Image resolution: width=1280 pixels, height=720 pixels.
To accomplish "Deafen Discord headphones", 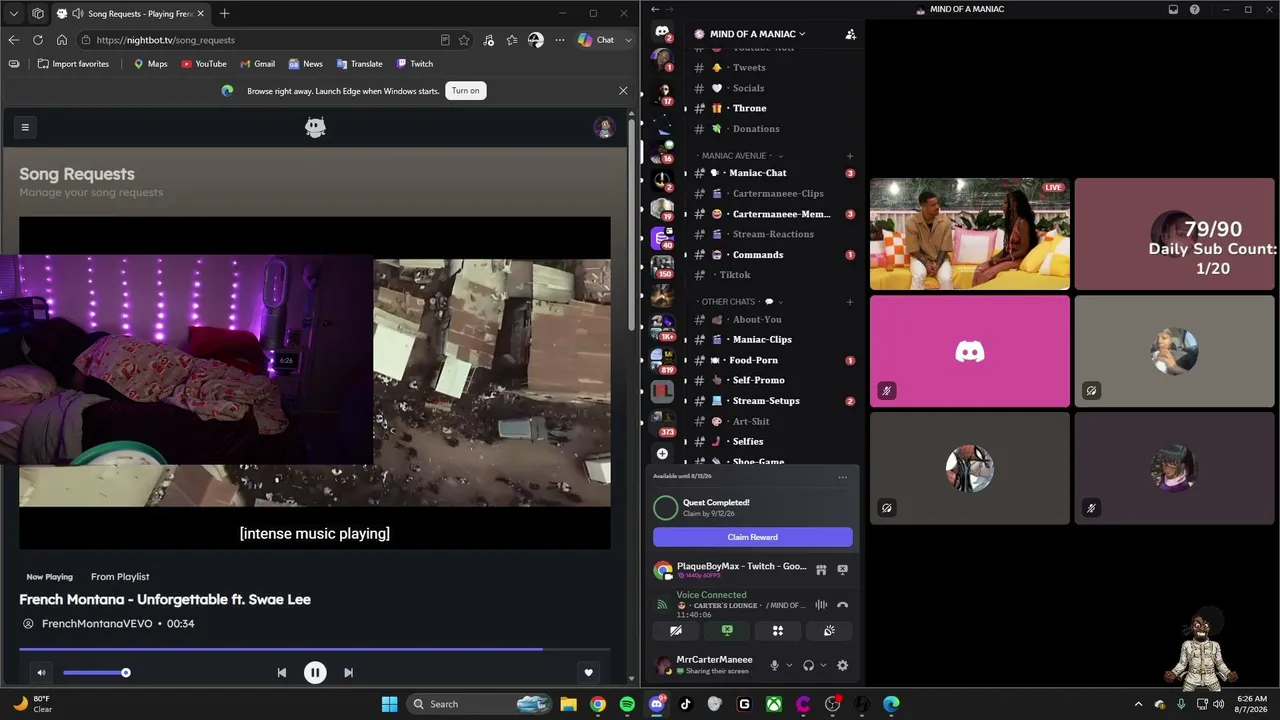I will (x=808, y=665).
